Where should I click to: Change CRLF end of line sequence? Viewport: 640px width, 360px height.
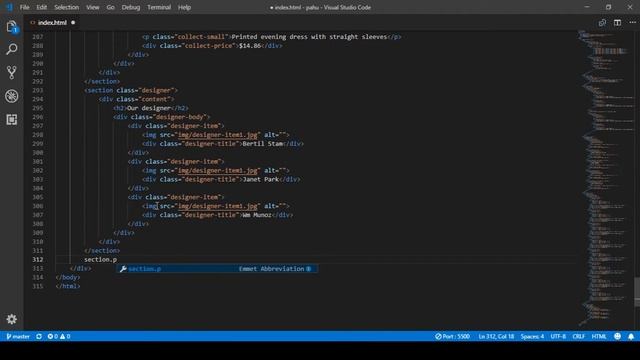578,336
